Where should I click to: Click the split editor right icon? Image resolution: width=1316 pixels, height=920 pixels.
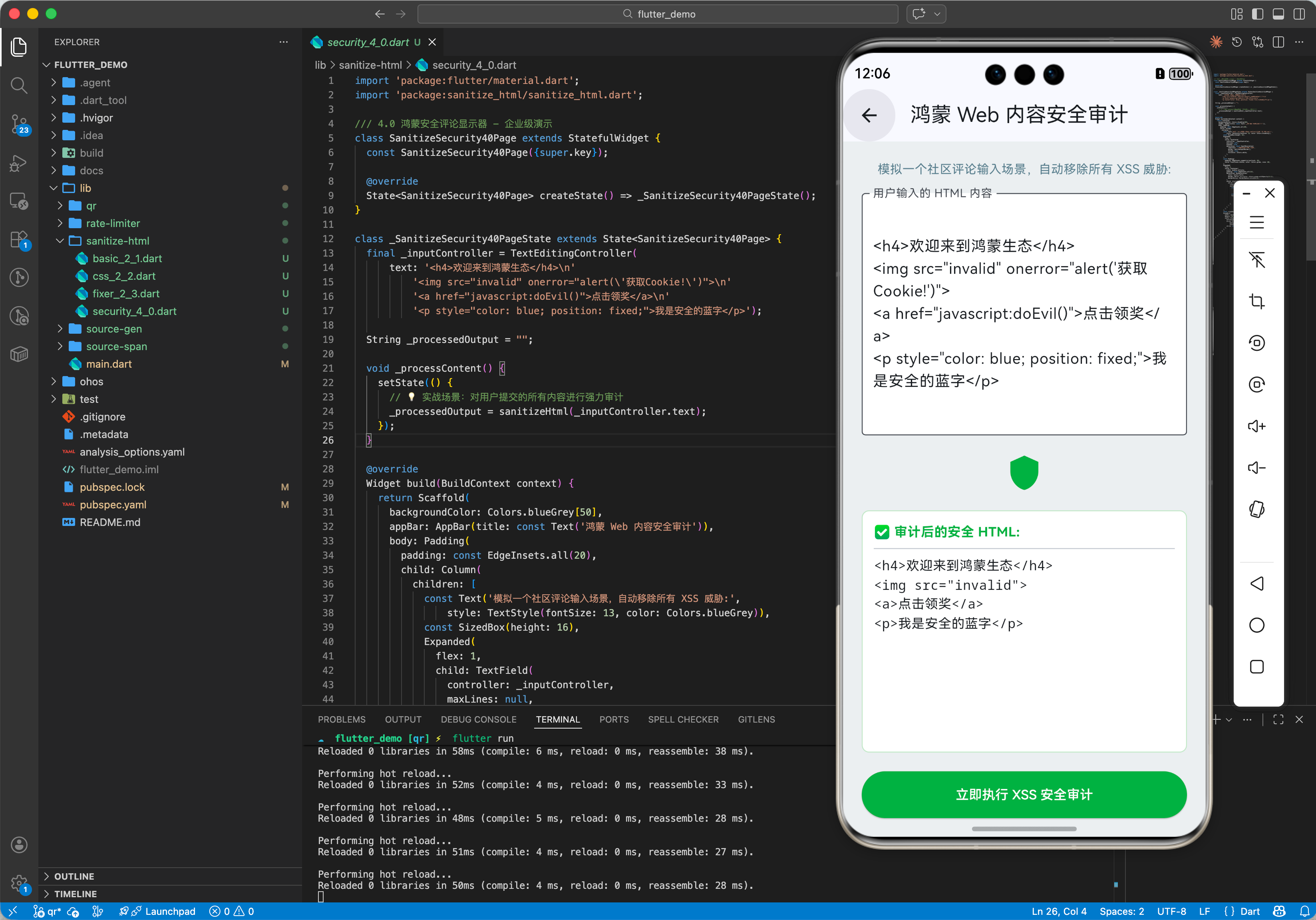tap(1278, 42)
